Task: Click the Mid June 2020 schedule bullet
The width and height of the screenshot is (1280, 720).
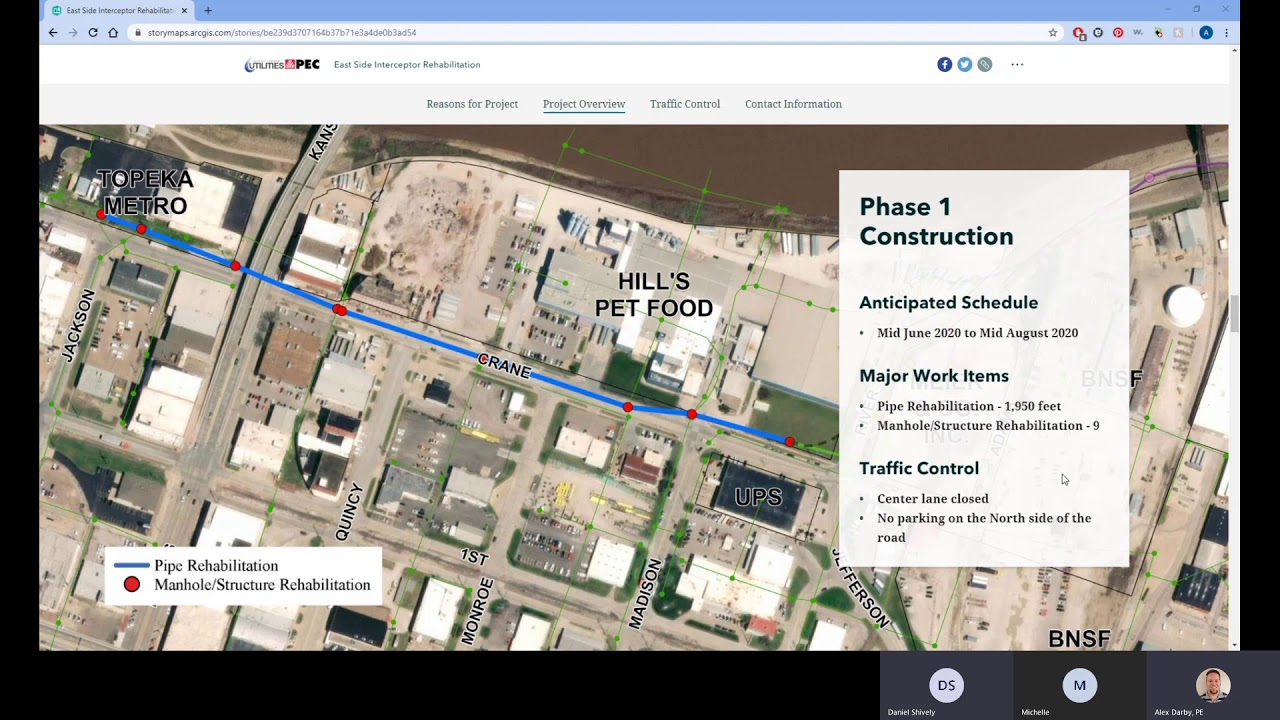Action: (x=977, y=333)
